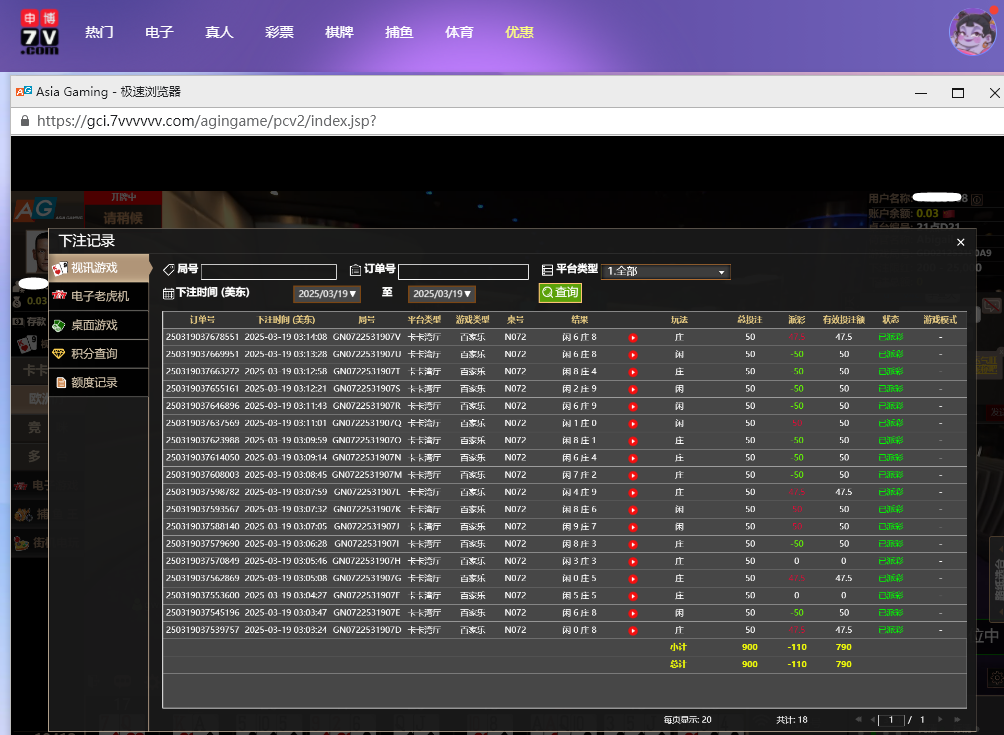Jump to first page of records
The height and width of the screenshot is (735, 1004).
(x=857, y=719)
